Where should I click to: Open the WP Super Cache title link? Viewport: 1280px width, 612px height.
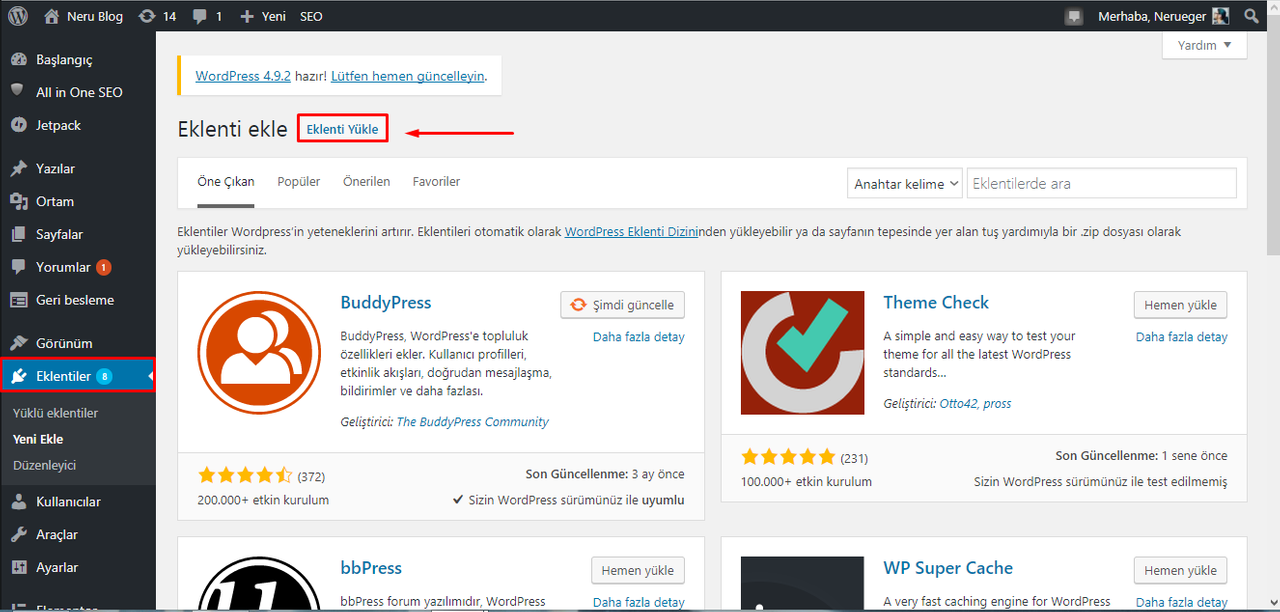(948, 567)
